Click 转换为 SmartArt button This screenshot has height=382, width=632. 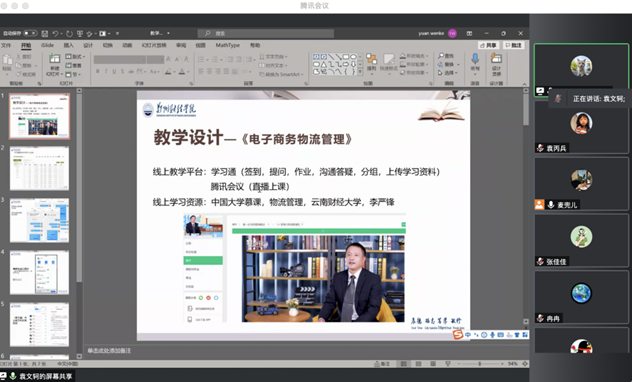282,74
